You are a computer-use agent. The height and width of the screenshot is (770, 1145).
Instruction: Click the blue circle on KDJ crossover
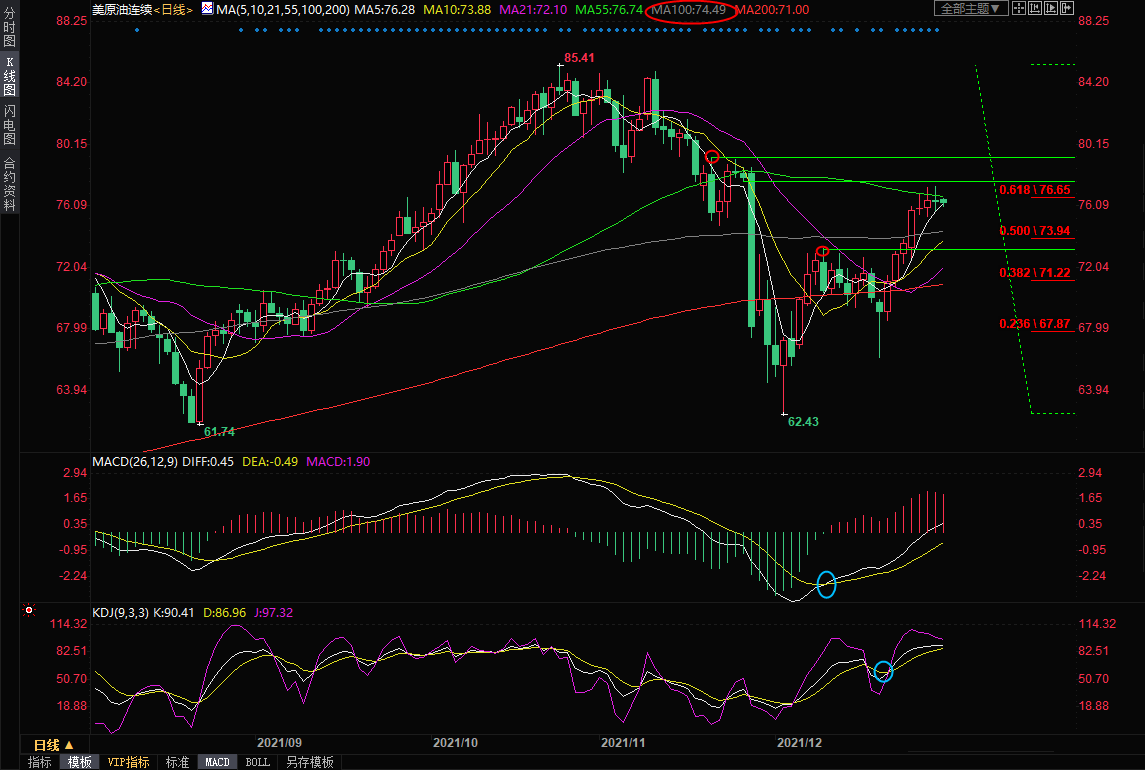tap(883, 671)
